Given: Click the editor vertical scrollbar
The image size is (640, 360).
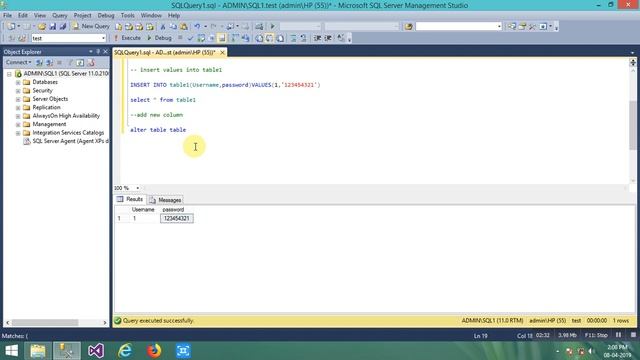Looking at the screenshot, I should click(632, 125).
